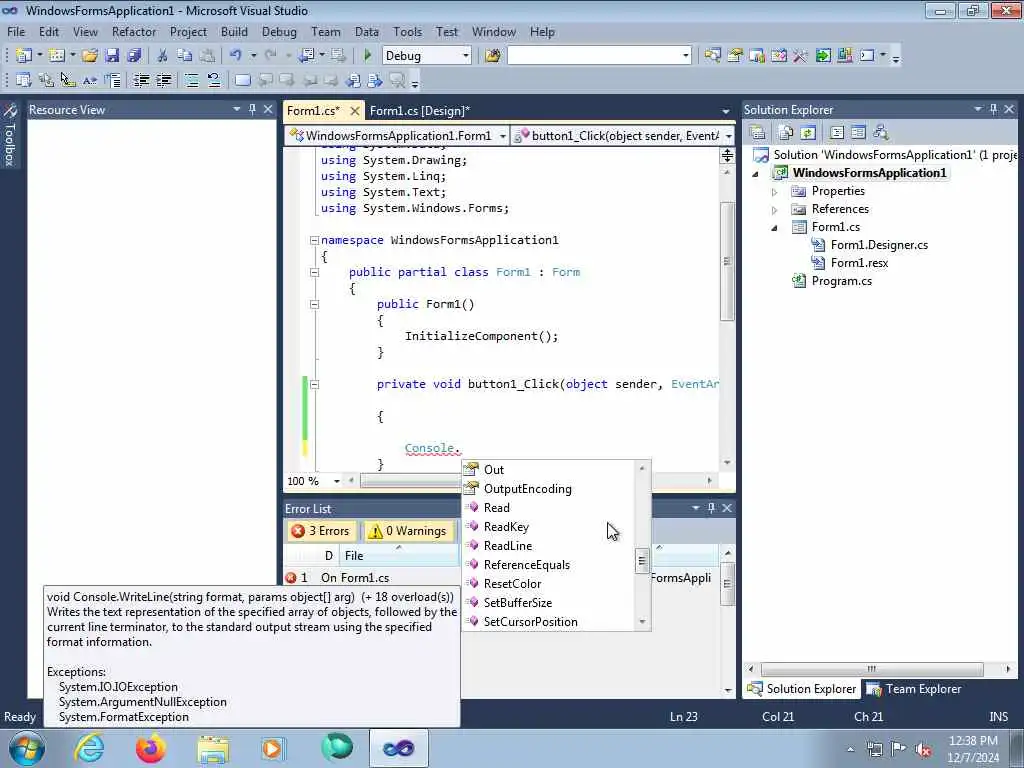1024x768 pixels.
Task: Open the Extension Manager toolbar icon
Action: [844, 56]
